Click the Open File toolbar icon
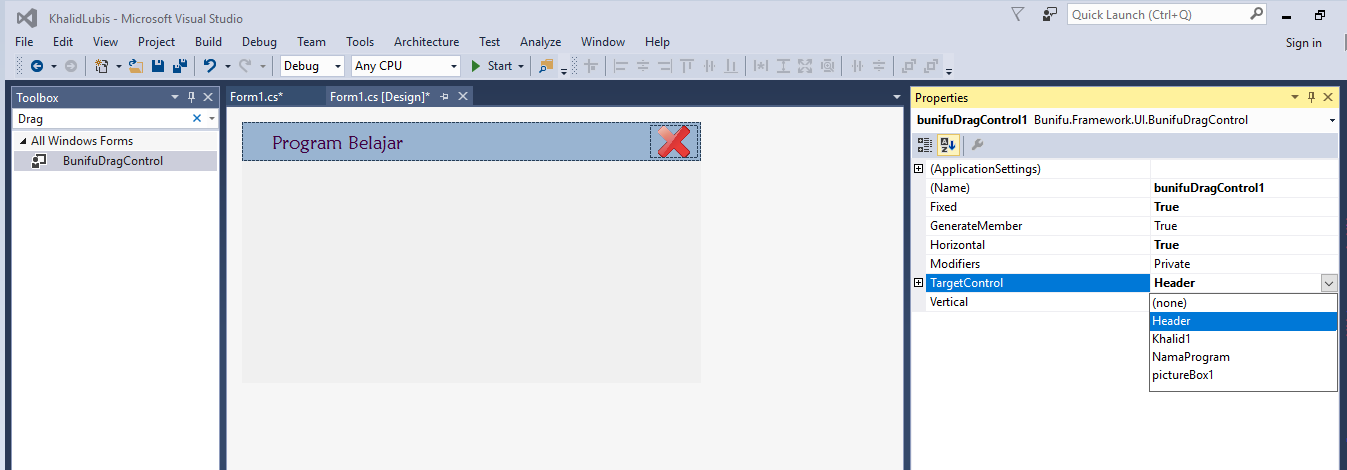Image resolution: width=1347 pixels, height=470 pixels. [136, 66]
